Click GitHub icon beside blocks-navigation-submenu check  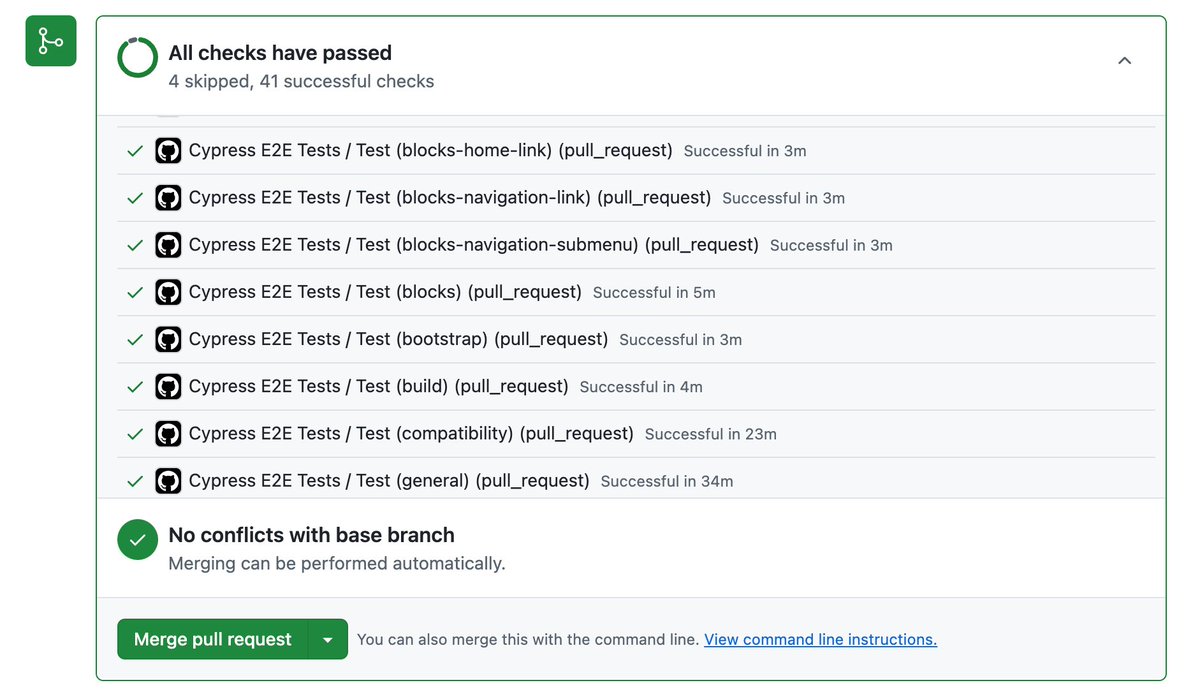pyautogui.click(x=168, y=245)
